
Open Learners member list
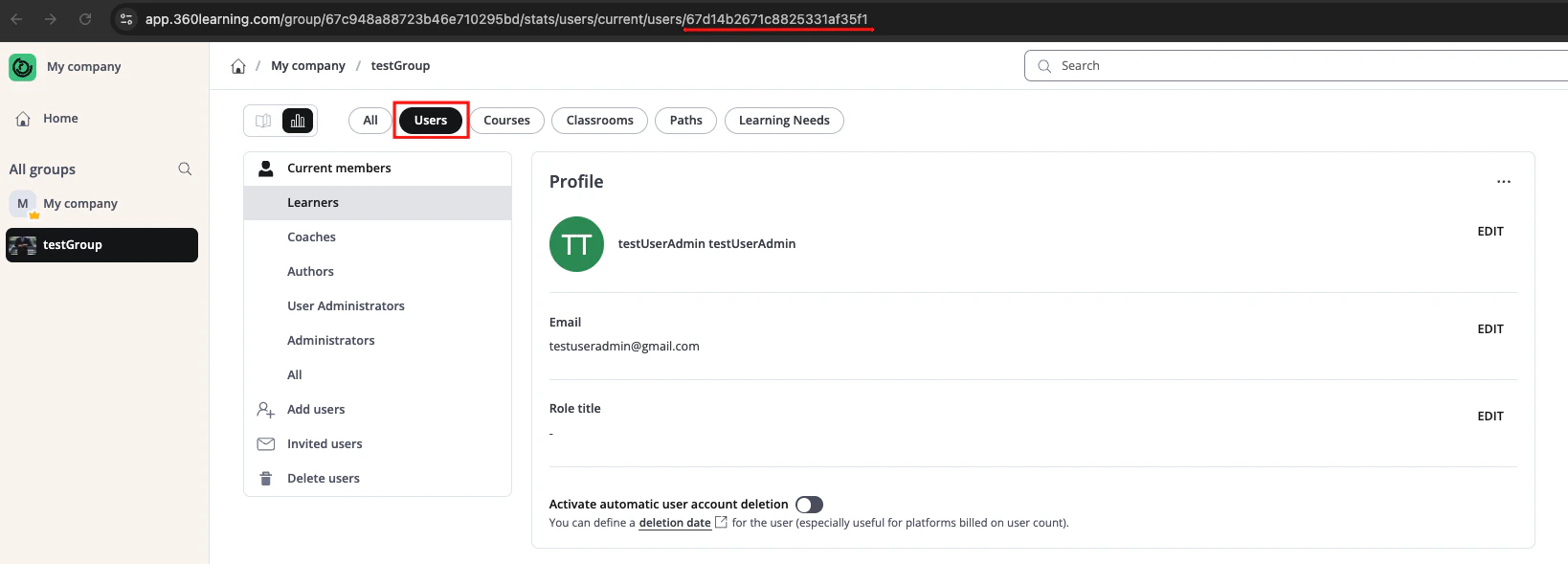click(377, 203)
